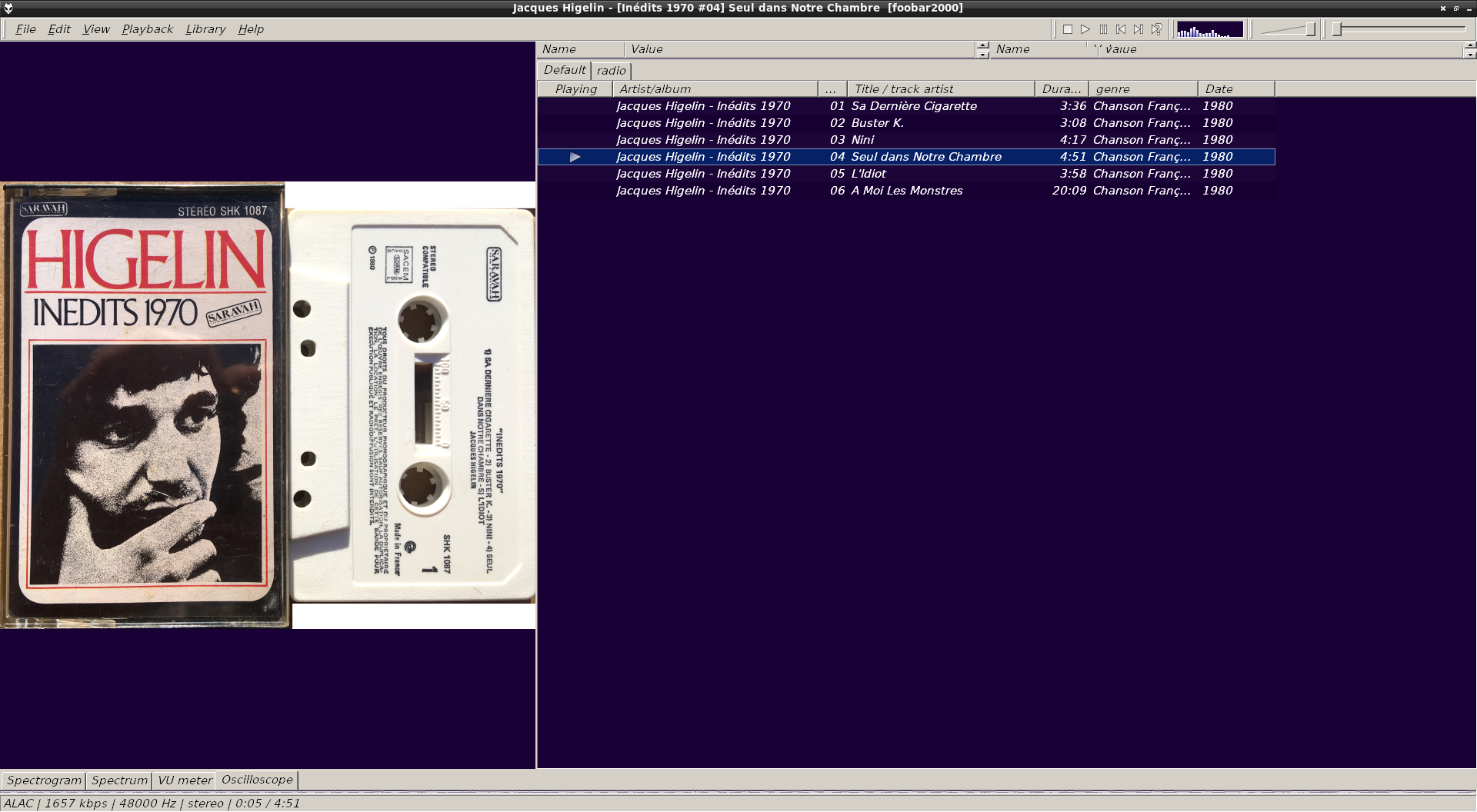Click the Higelin cassette album art
The height and width of the screenshot is (812, 1477).
pos(268,405)
